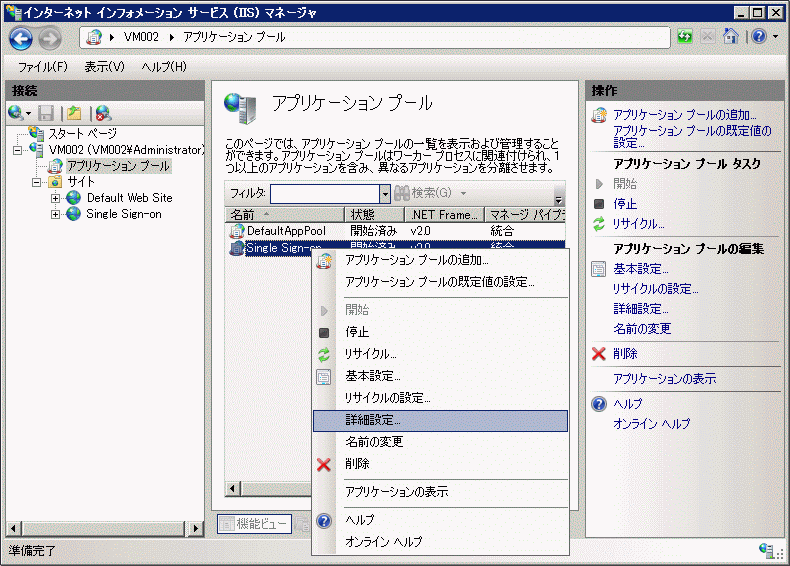This screenshot has height=566, width=790.
Task: Open the 表示(V) menu
Action: click(104, 67)
